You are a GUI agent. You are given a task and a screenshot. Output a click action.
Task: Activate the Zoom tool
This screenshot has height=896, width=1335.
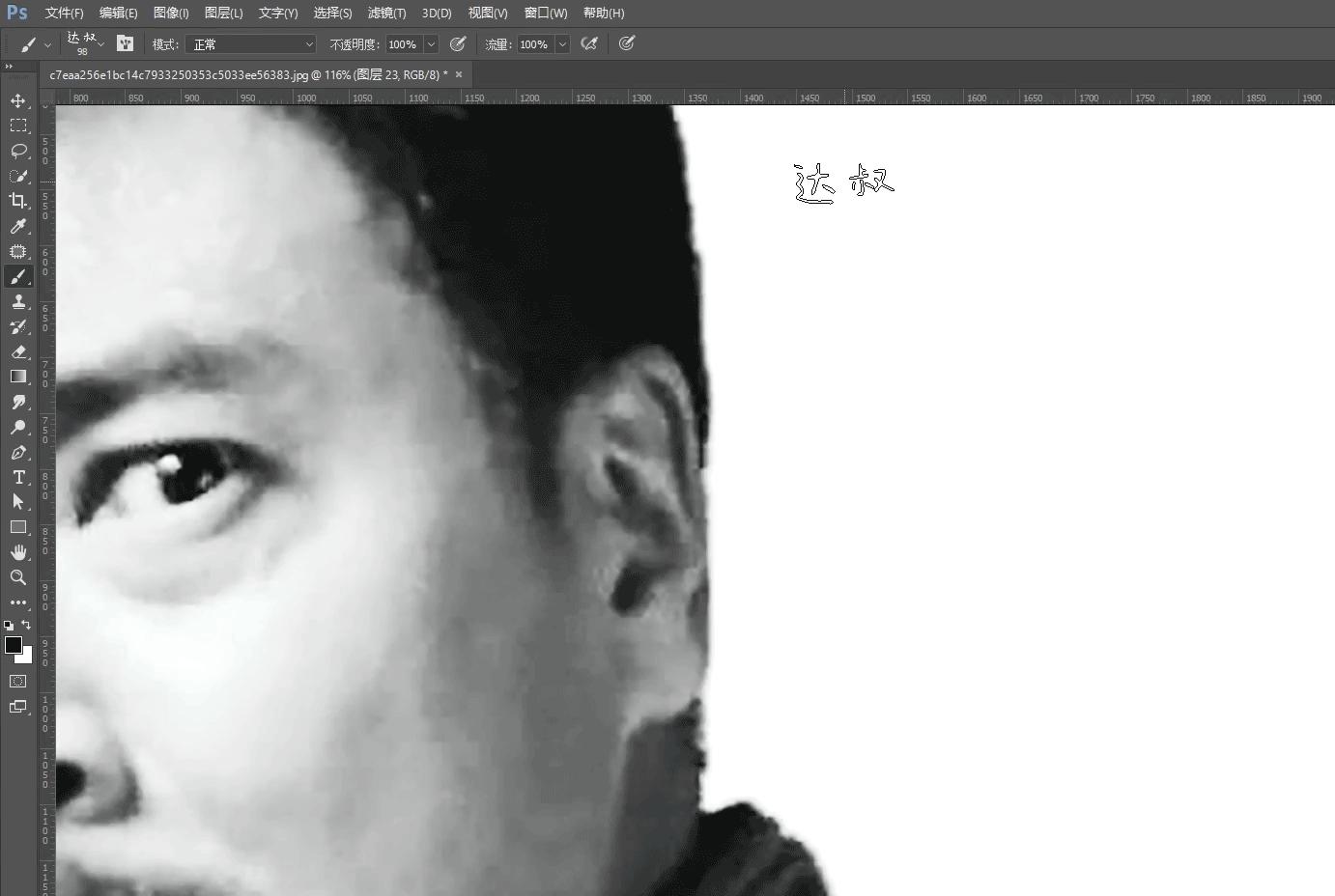pos(19,577)
